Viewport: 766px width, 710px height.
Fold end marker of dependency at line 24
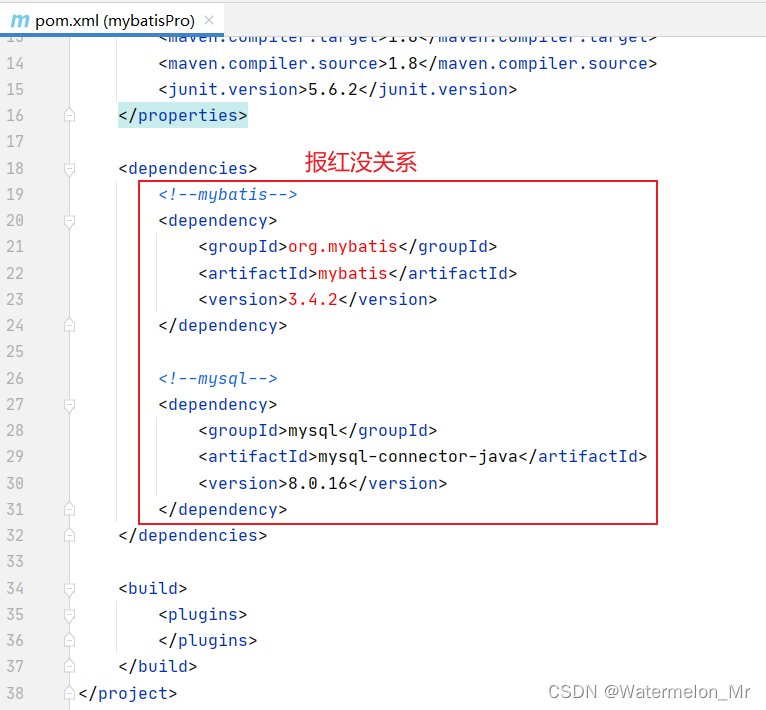[69, 325]
